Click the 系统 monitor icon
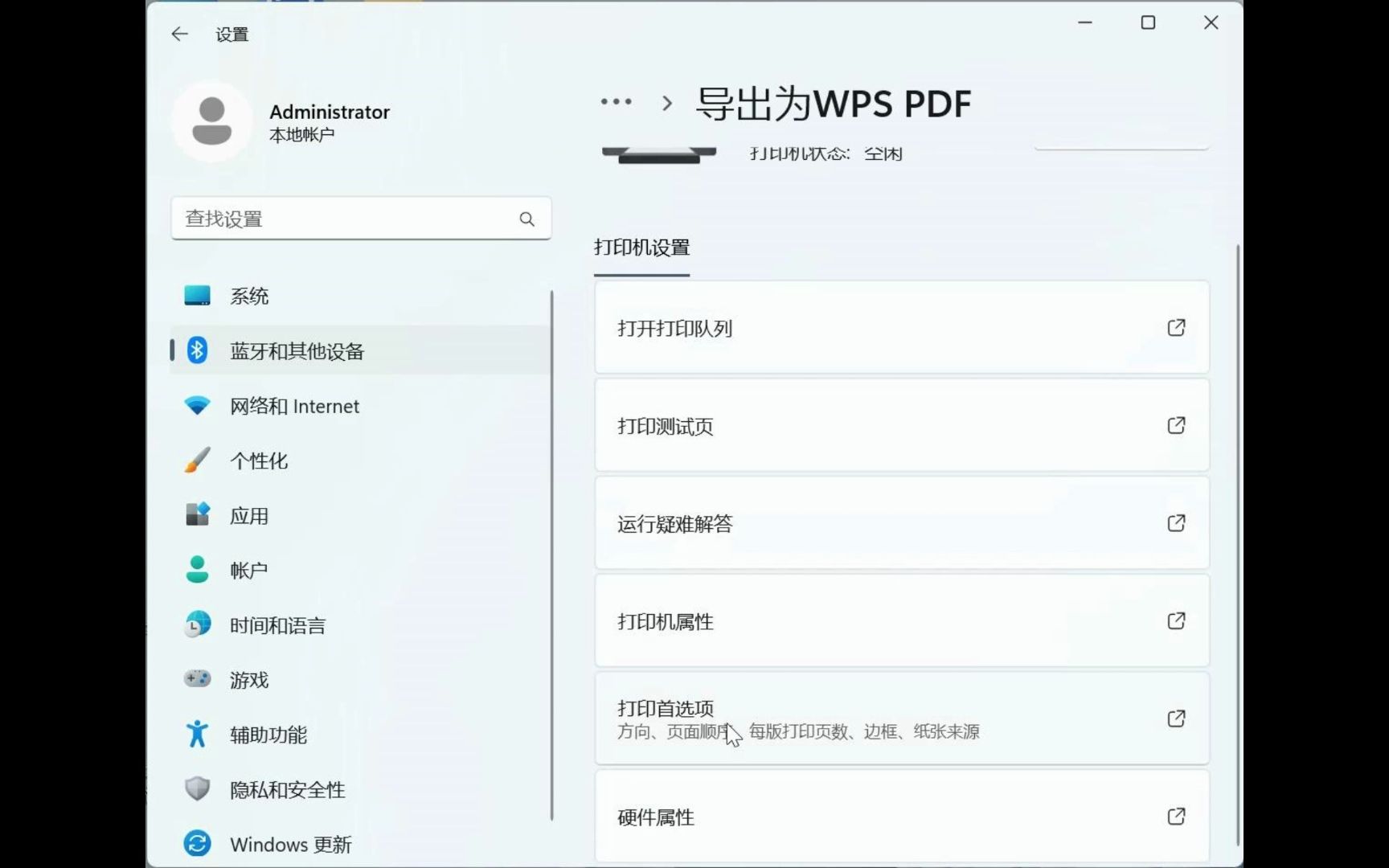The width and height of the screenshot is (1389, 868). point(197,296)
